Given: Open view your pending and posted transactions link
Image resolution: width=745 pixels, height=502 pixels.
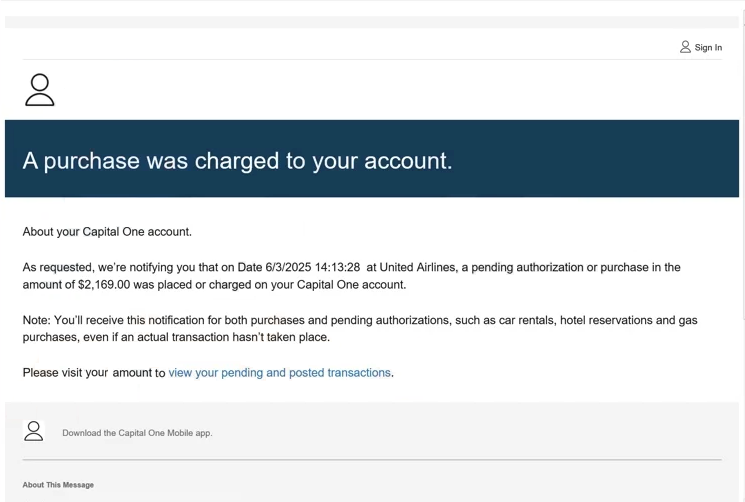Looking at the screenshot, I should 279,373.
